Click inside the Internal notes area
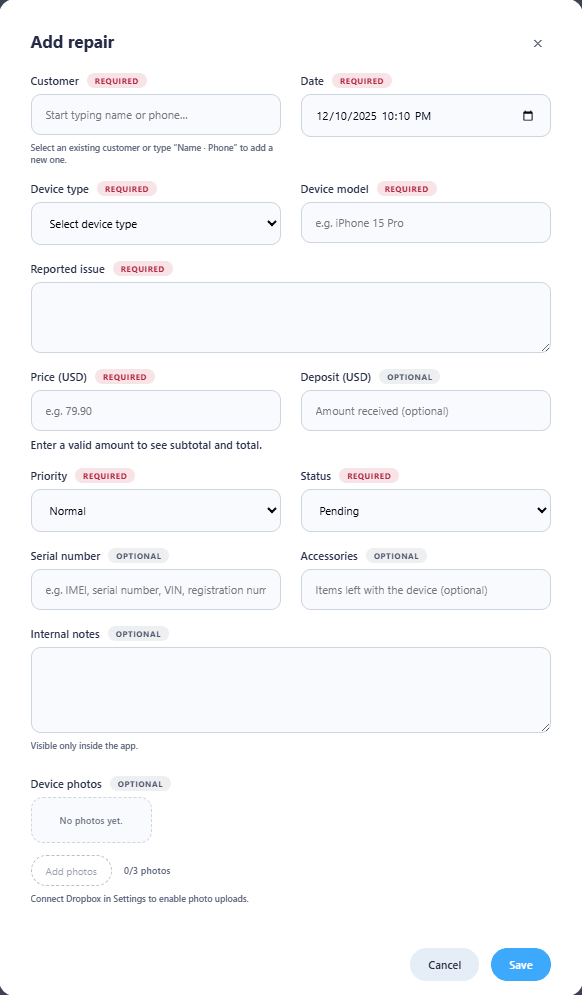Image resolution: width=582 pixels, height=995 pixels. [x=291, y=690]
